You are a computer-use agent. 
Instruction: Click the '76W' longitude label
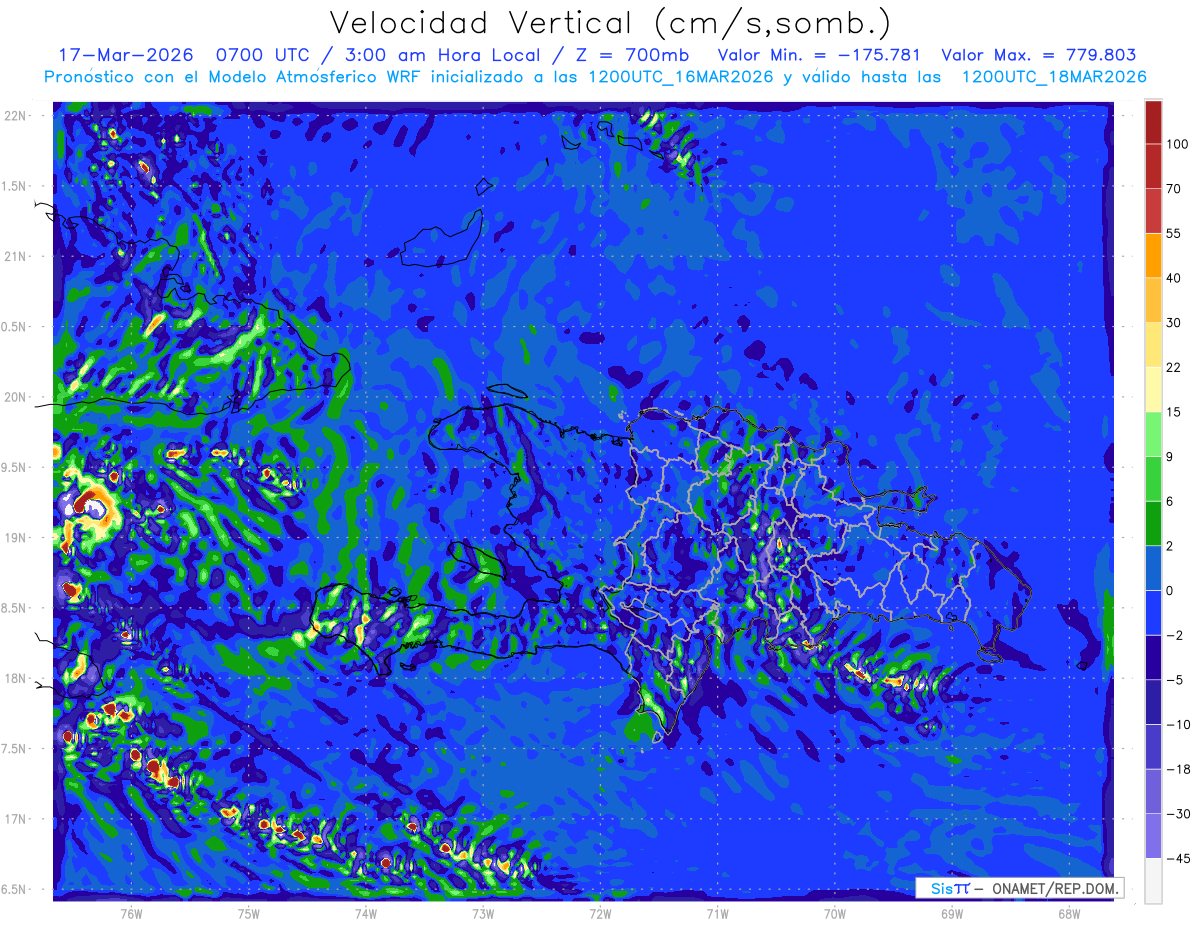tap(131, 913)
